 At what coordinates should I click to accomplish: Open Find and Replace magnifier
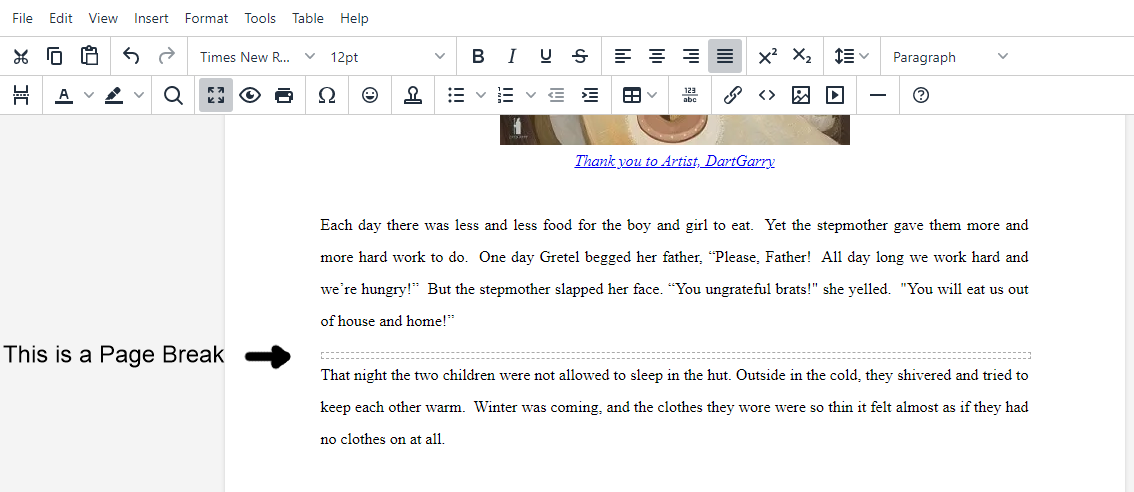pos(173,95)
